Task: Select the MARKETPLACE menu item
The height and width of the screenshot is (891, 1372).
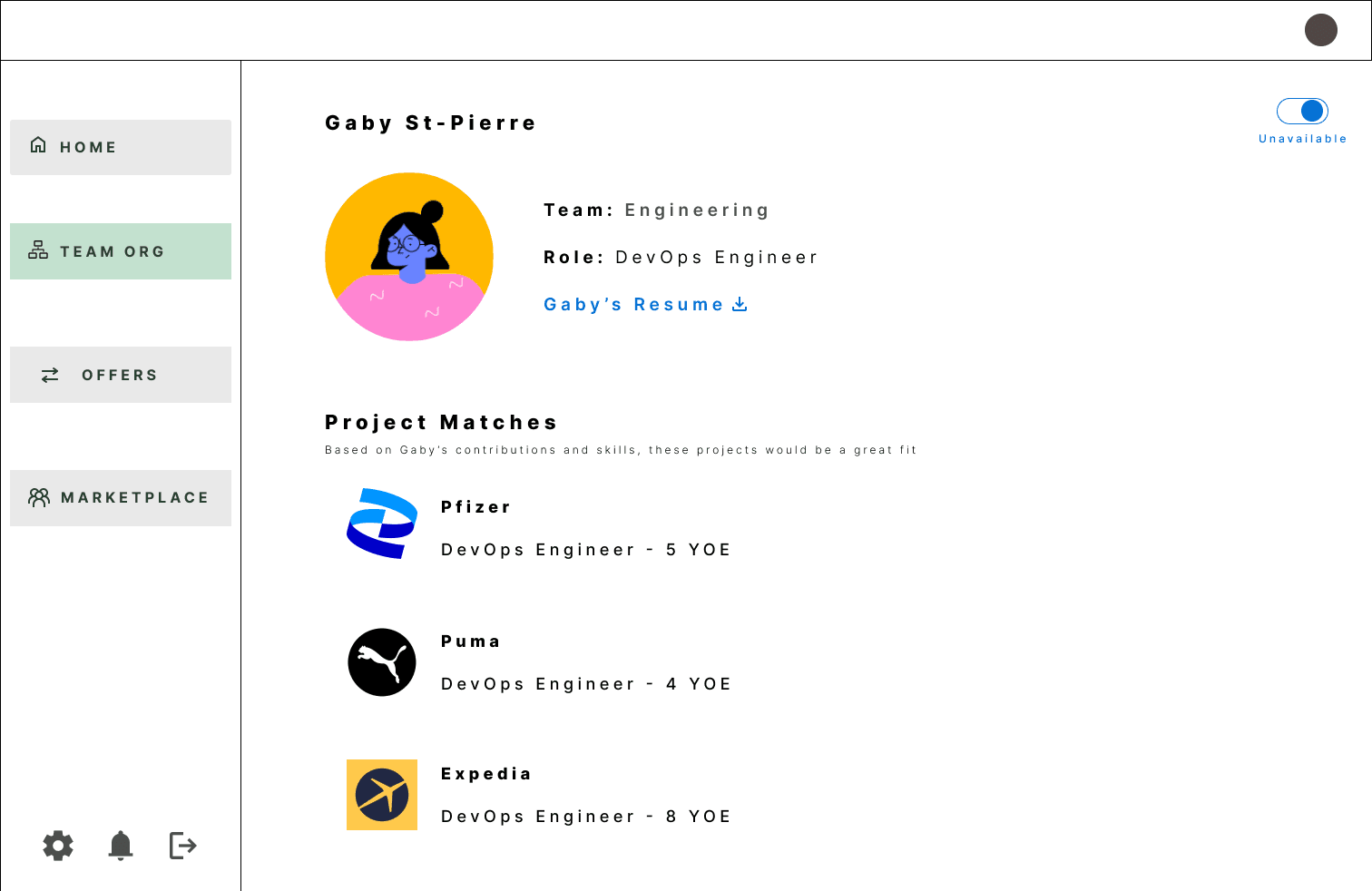Action: (121, 498)
